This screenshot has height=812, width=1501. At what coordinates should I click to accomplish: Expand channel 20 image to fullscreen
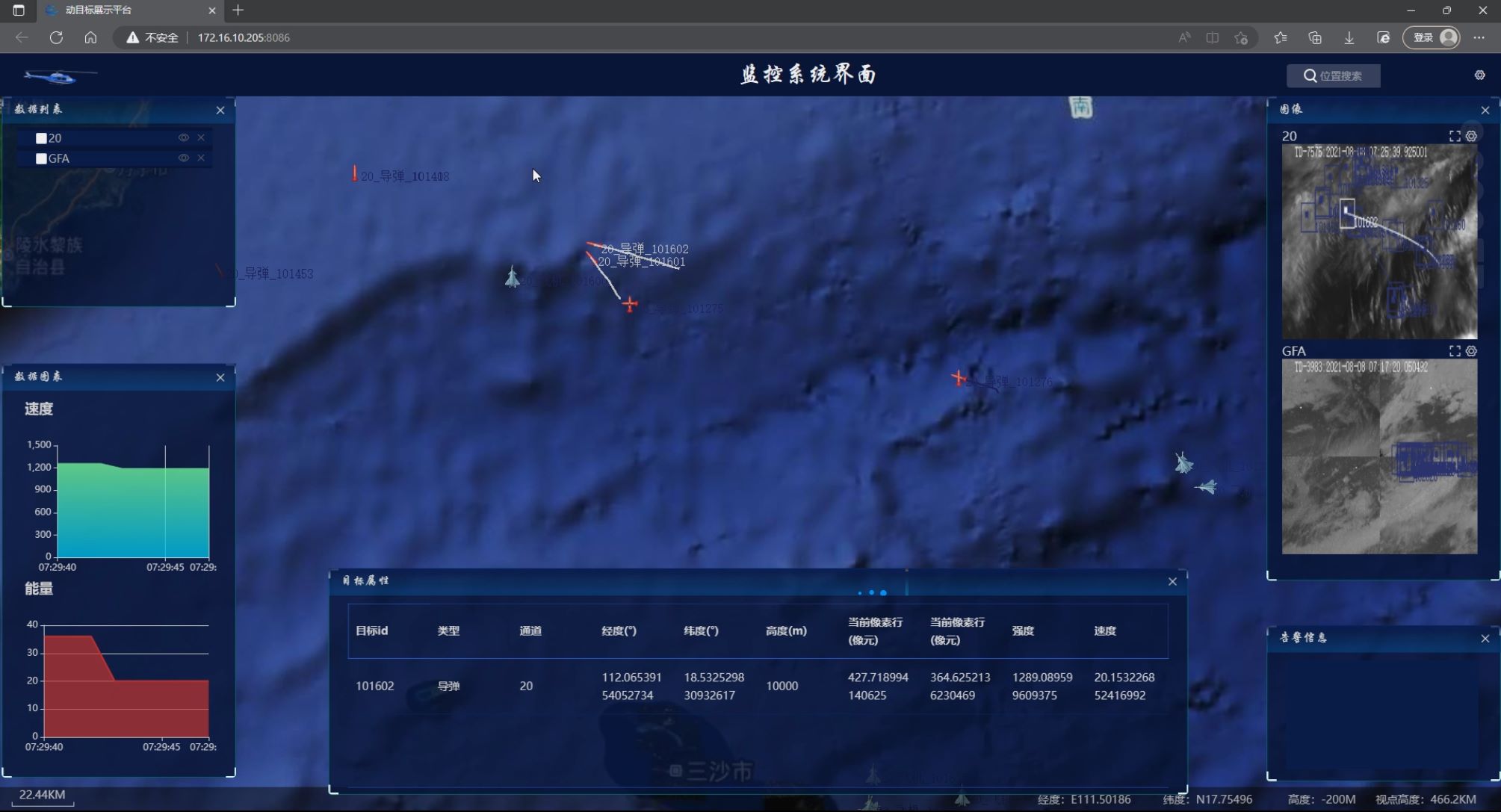[1454, 136]
